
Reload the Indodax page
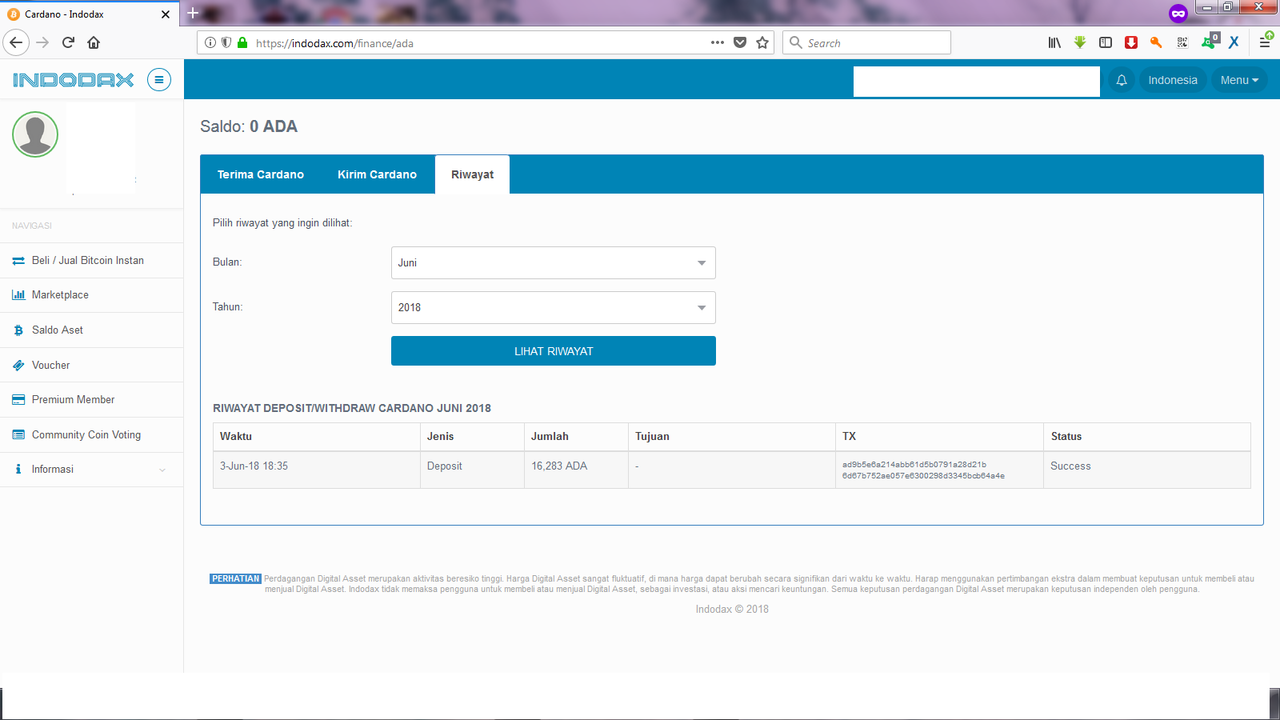tap(68, 42)
